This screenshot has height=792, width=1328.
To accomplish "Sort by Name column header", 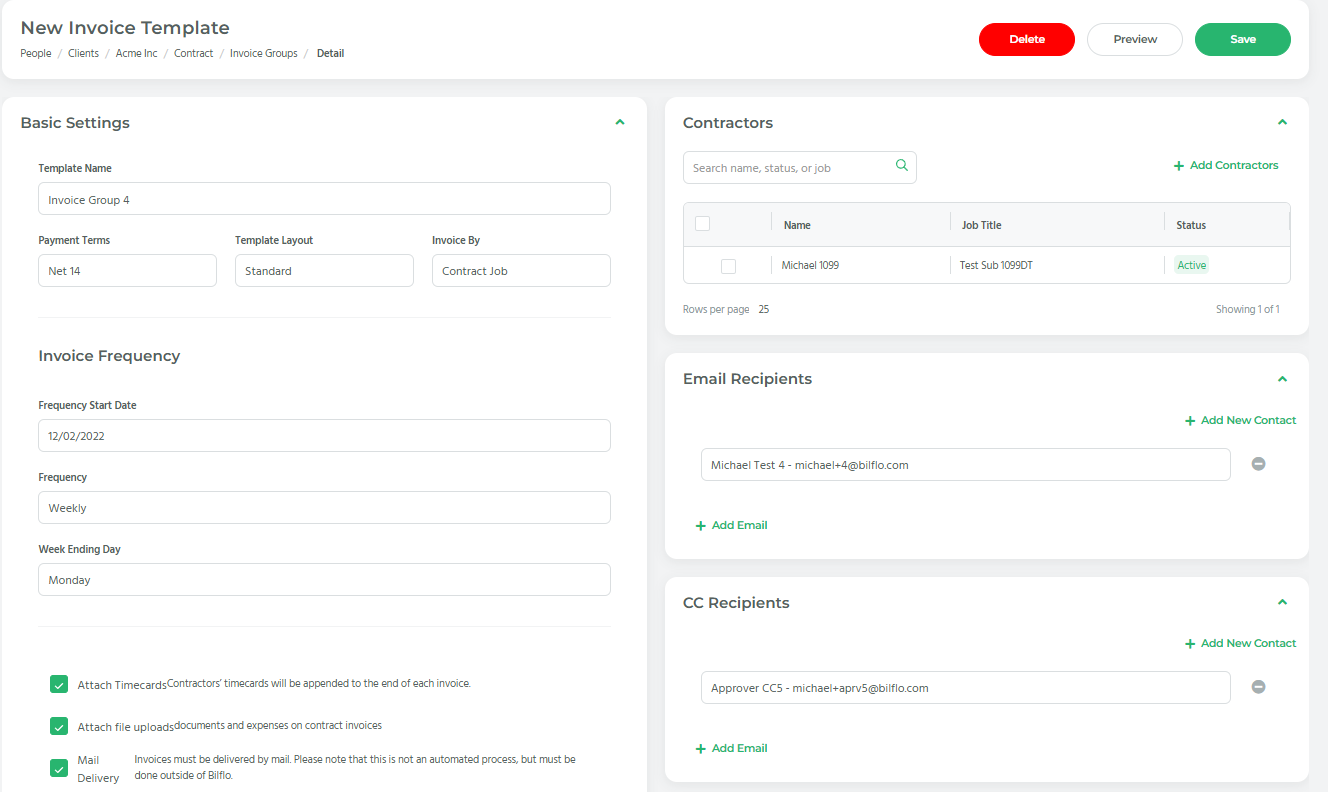I will (797, 225).
